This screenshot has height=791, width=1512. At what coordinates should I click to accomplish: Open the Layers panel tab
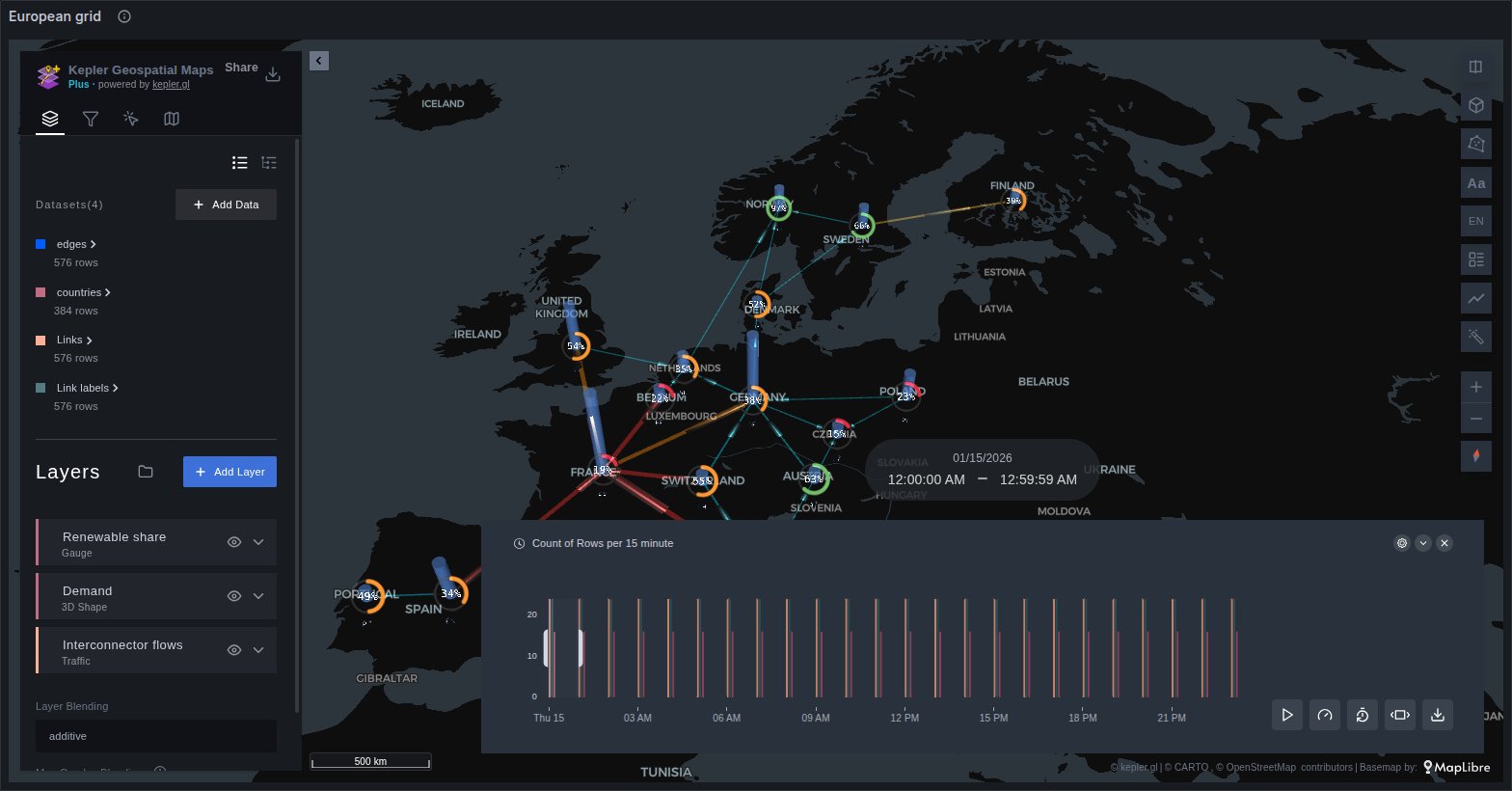tap(50, 119)
